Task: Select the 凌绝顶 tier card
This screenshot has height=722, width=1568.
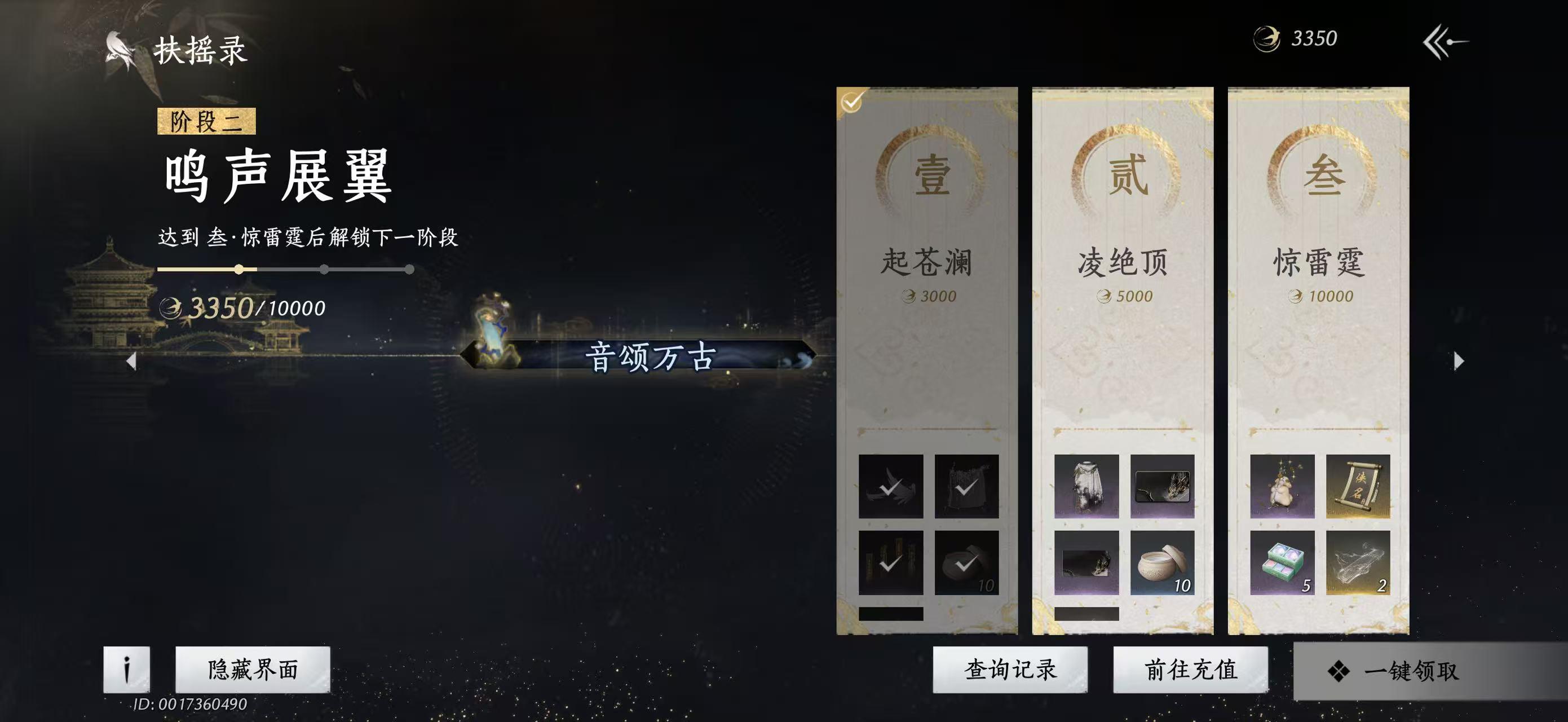Action: point(1123,360)
